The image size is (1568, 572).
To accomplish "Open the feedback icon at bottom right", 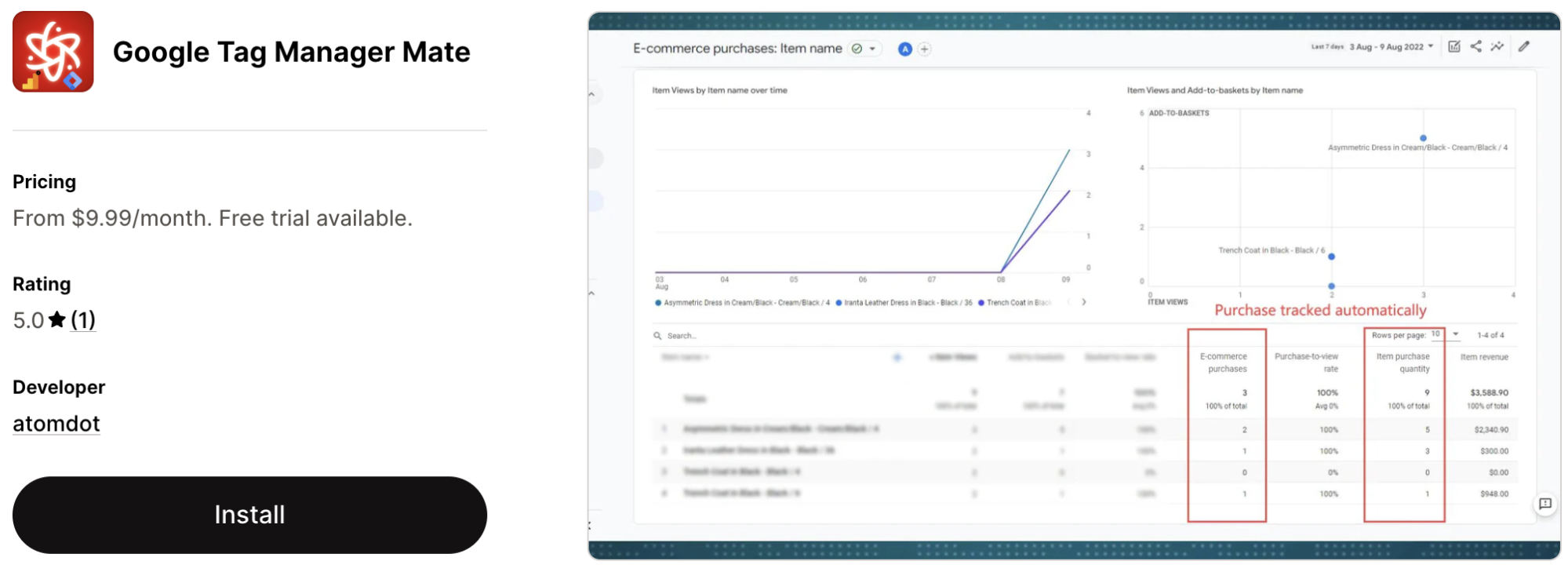I will 1545,504.
